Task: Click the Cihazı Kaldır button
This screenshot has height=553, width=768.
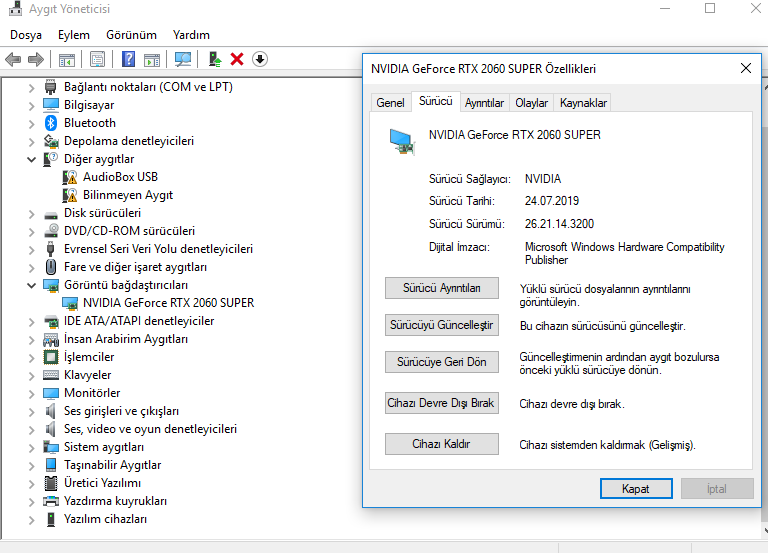Action: pos(442,444)
